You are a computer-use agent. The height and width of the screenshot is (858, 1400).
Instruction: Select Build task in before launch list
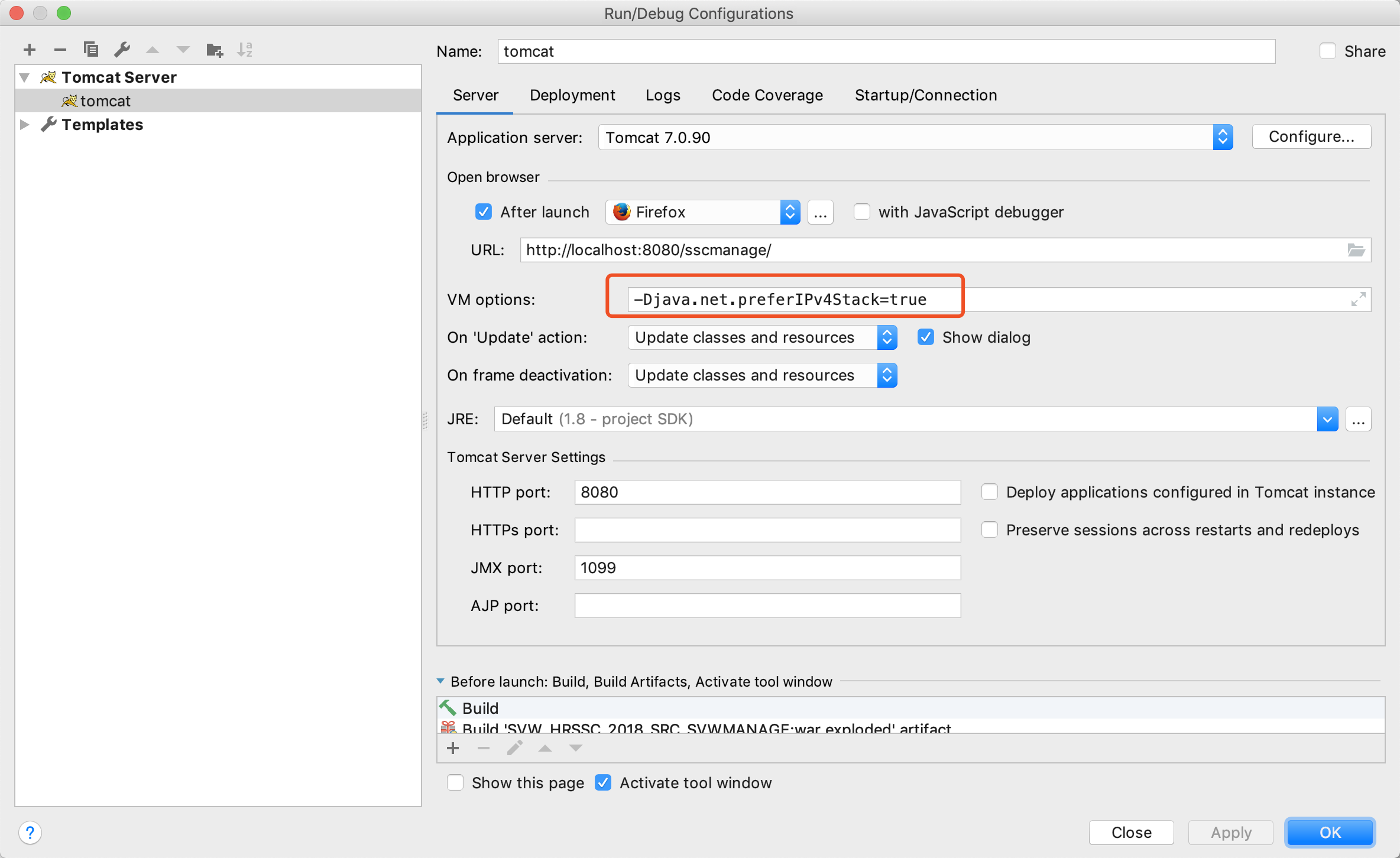[x=910, y=708]
